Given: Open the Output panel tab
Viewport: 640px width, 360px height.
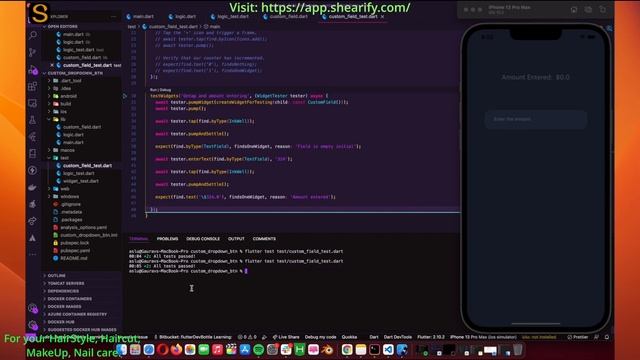Looking at the screenshot, I should click(236, 239).
